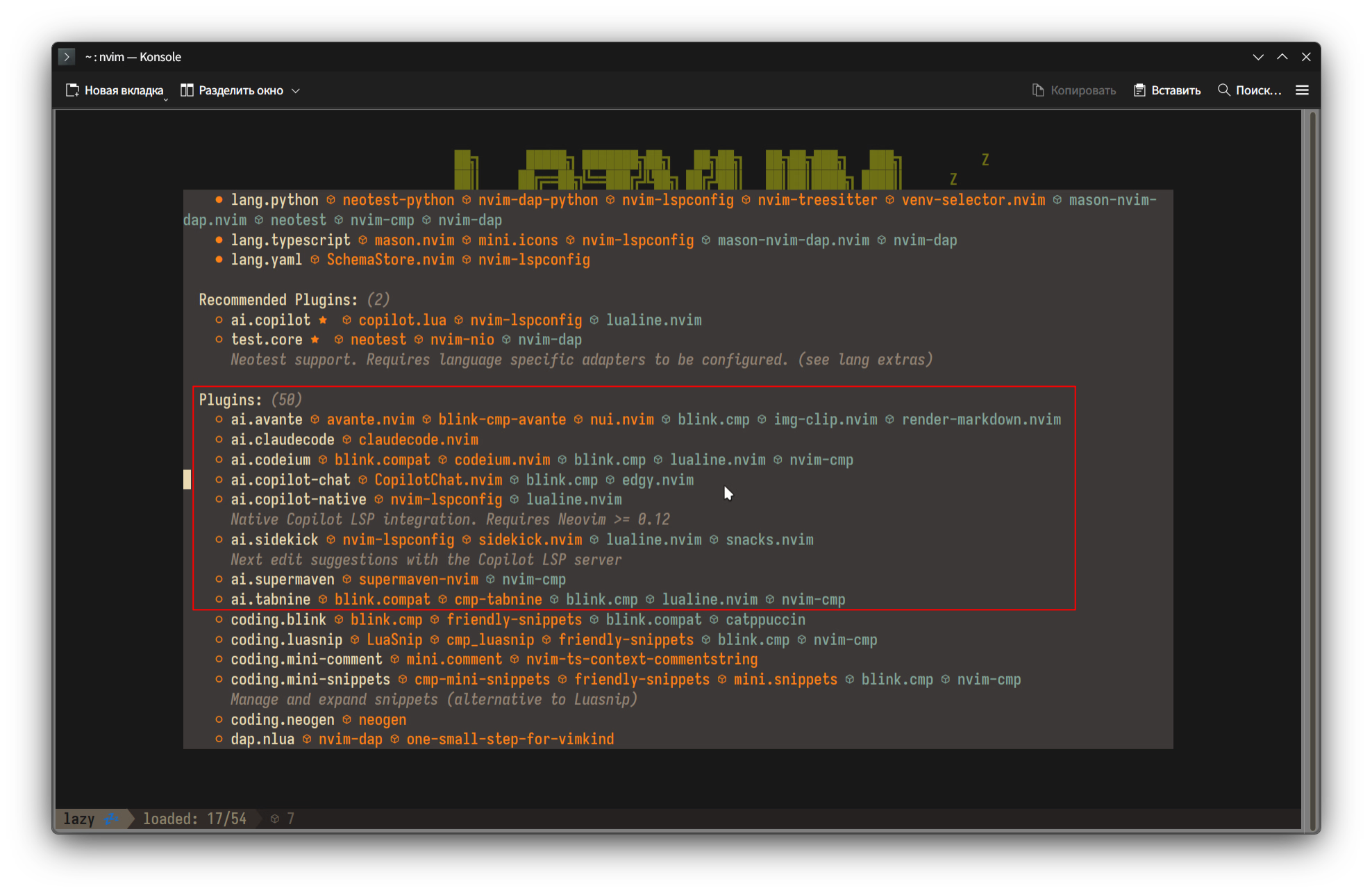This screenshot has height=895, width=1372.
Task: Click the Поиск... button label
Action: 1258,90
